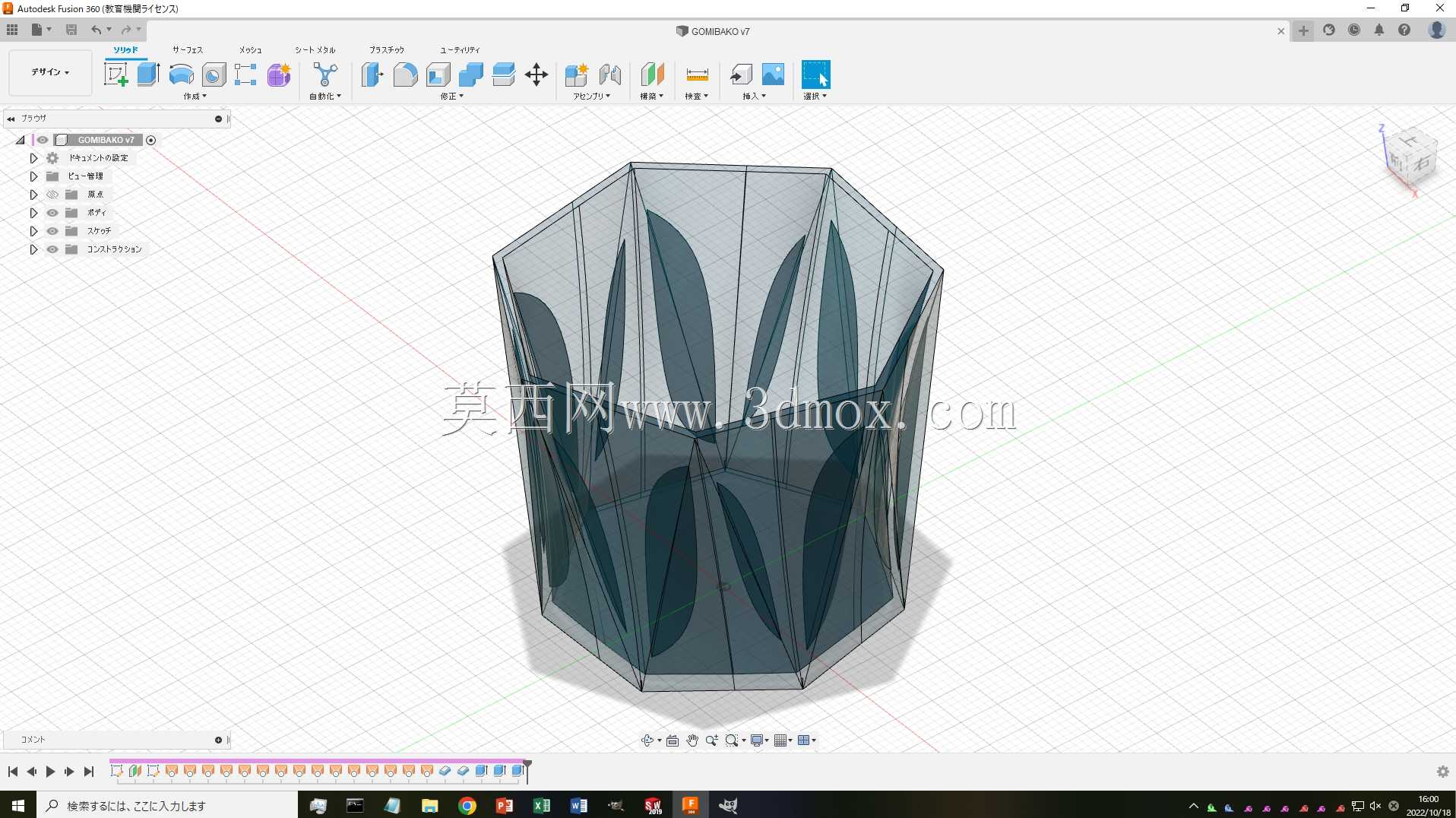Image resolution: width=1456 pixels, height=818 pixels.
Task: Select the Move/Copy tool
Action: [x=537, y=75]
